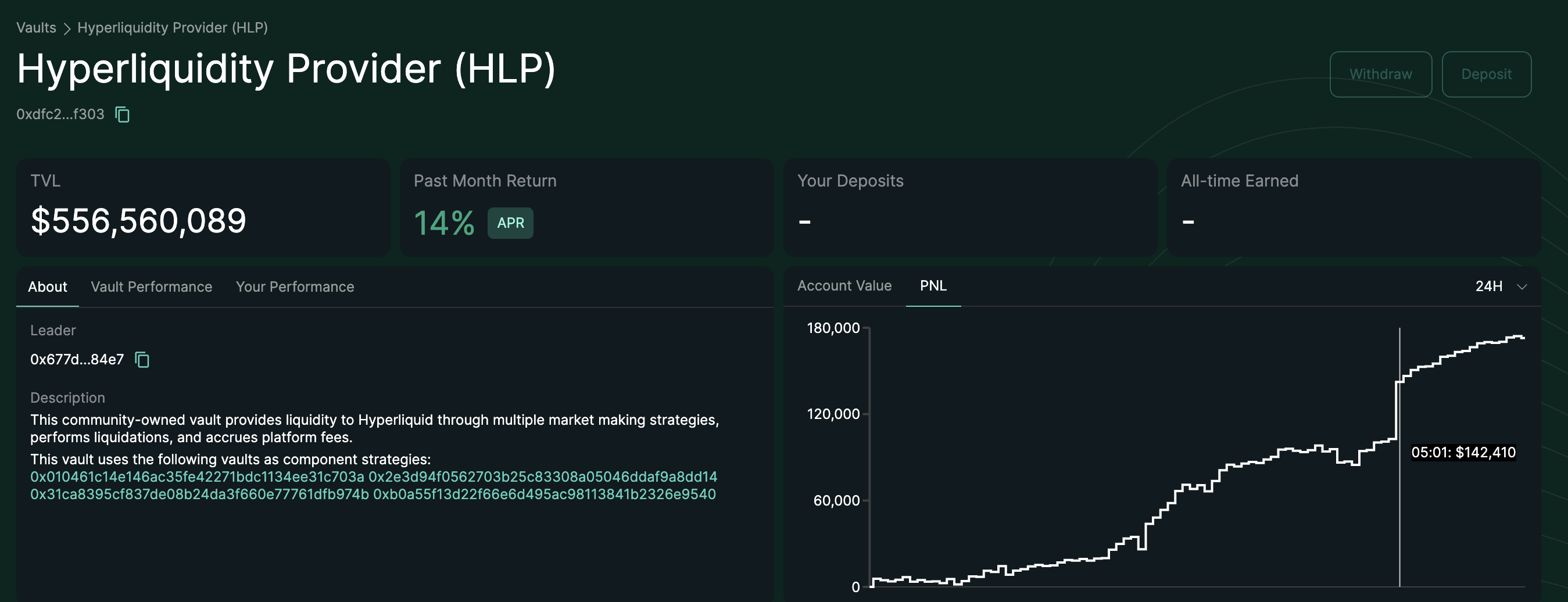Navigate back via the Vaults breadcrumb
1568x602 pixels.
[36, 27]
